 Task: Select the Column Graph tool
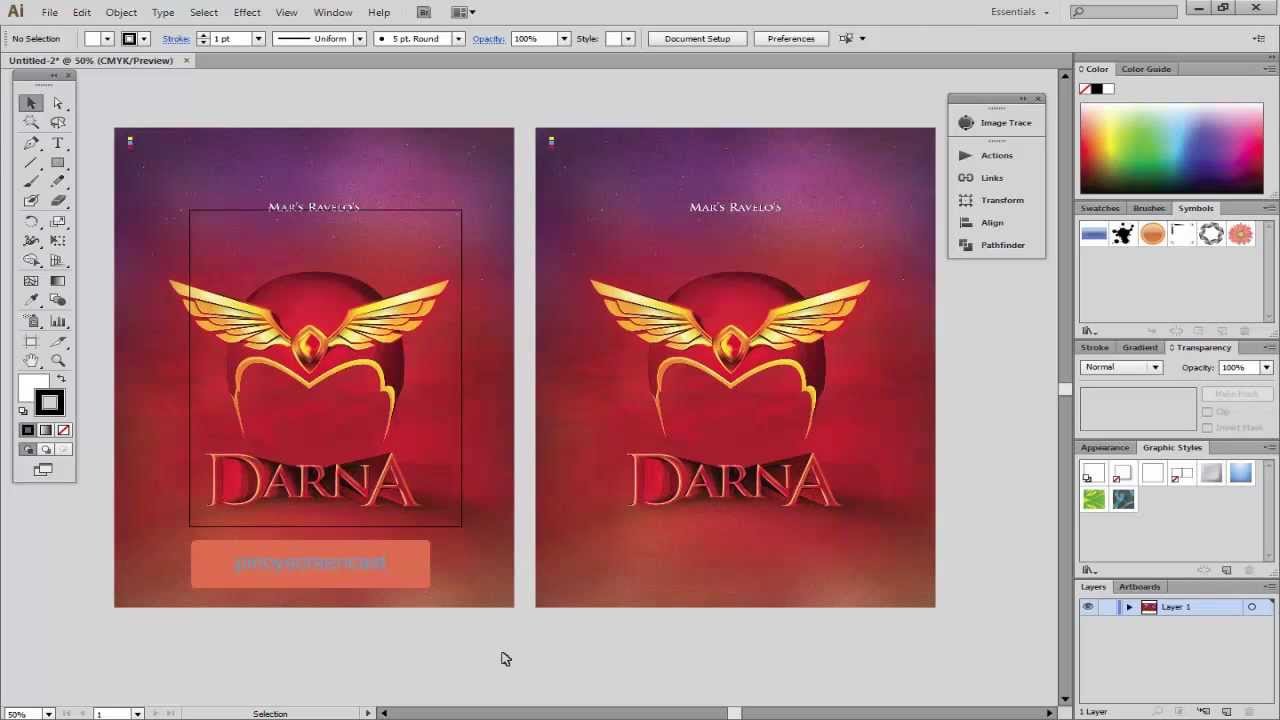(x=58, y=321)
